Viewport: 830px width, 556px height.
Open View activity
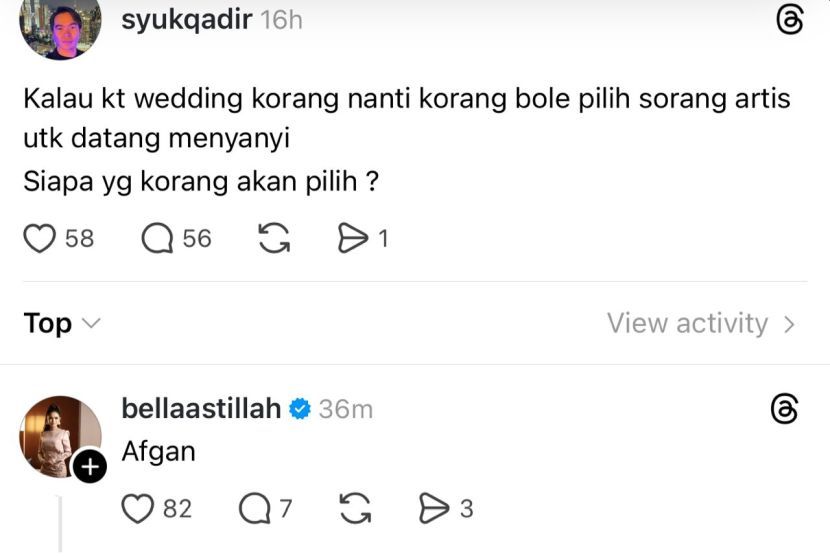coord(701,324)
